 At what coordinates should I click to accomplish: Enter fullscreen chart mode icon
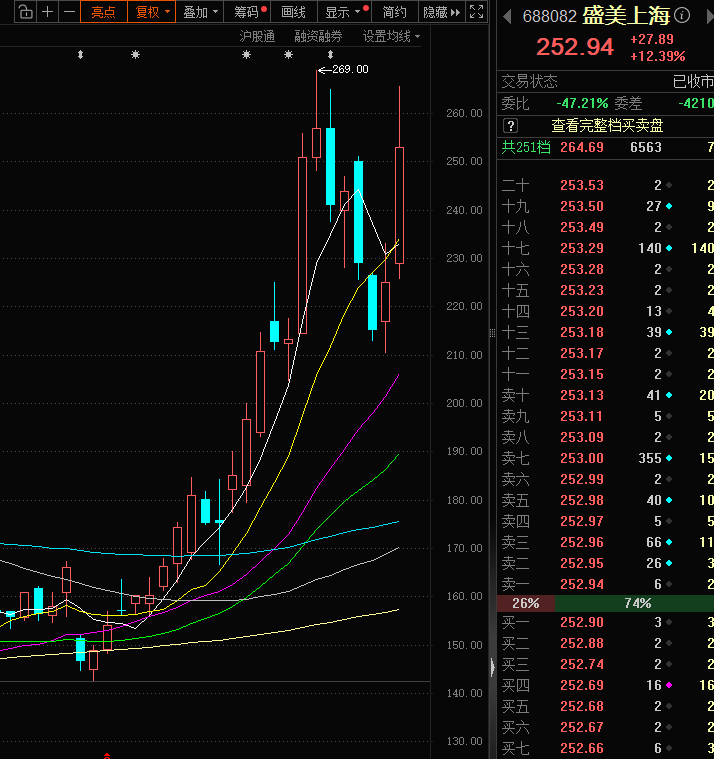pos(476,12)
